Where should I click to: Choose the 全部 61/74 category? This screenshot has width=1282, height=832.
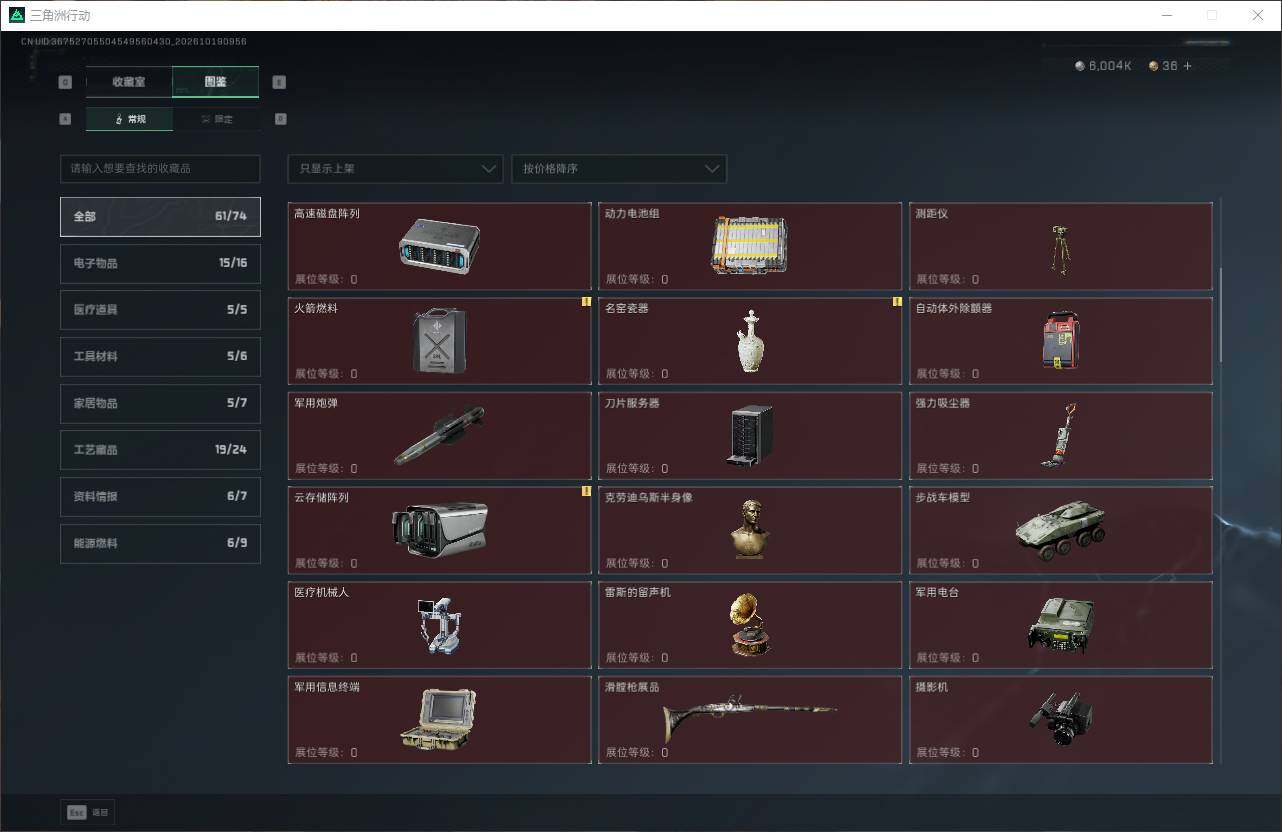point(160,216)
